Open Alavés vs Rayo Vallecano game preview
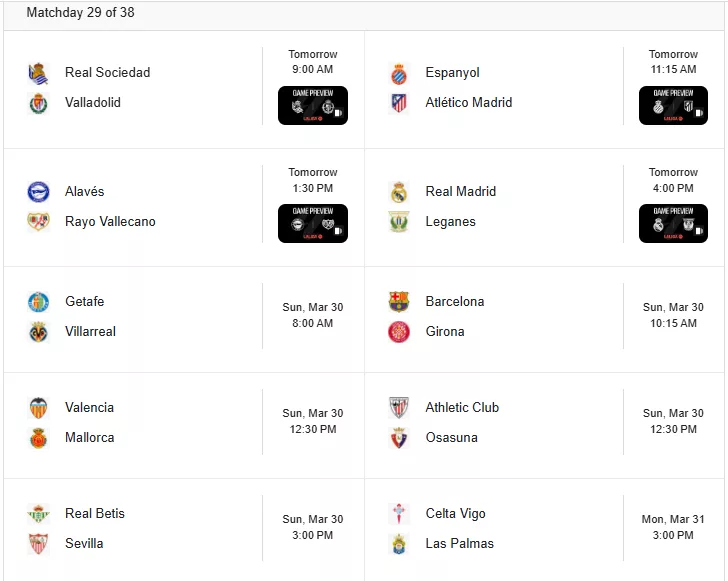728x581 pixels. pyautogui.click(x=313, y=223)
